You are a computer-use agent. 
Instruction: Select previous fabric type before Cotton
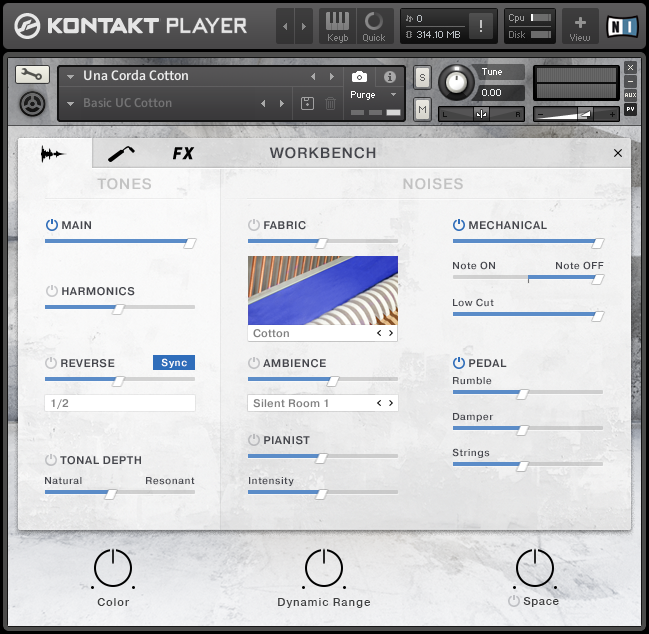pyautogui.click(x=379, y=333)
